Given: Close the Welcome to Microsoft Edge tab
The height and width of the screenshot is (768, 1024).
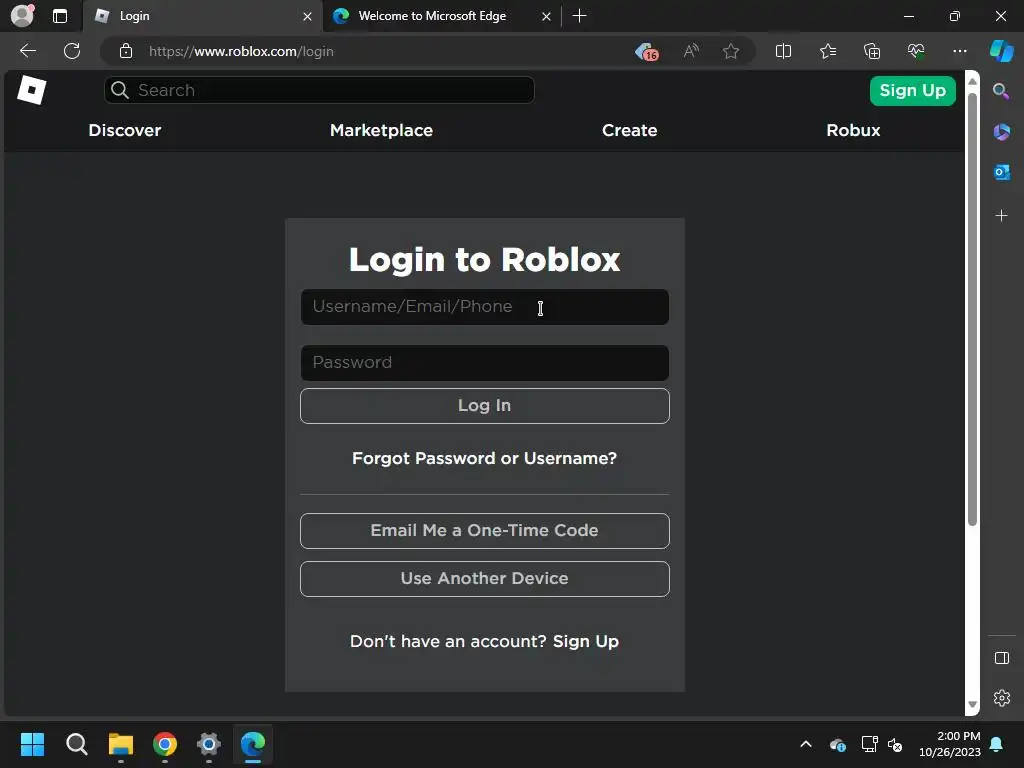Looking at the screenshot, I should pyautogui.click(x=546, y=16).
